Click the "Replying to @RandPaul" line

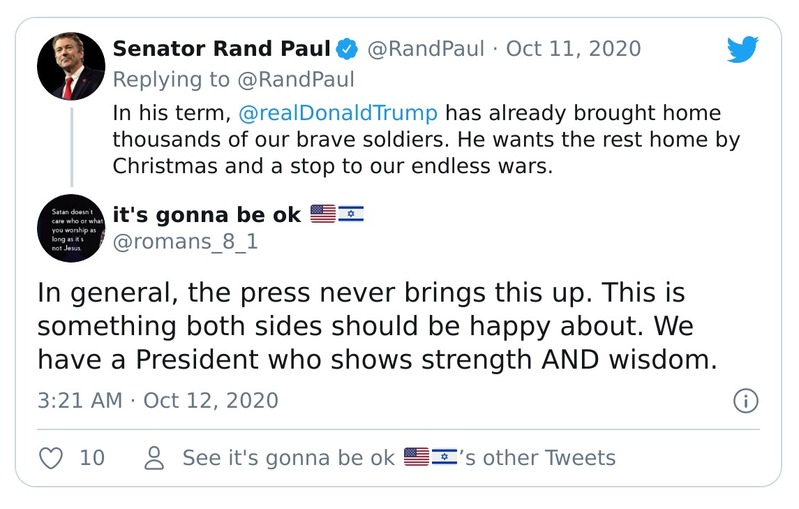click(233, 80)
